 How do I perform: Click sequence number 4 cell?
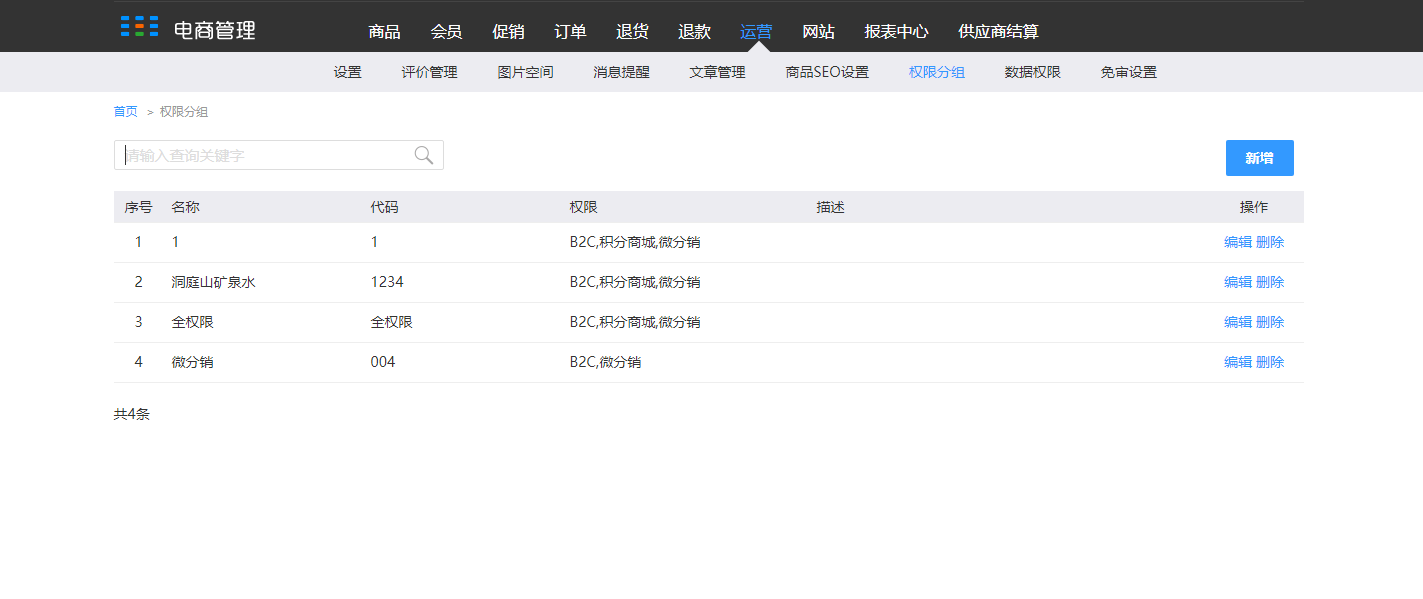139,362
